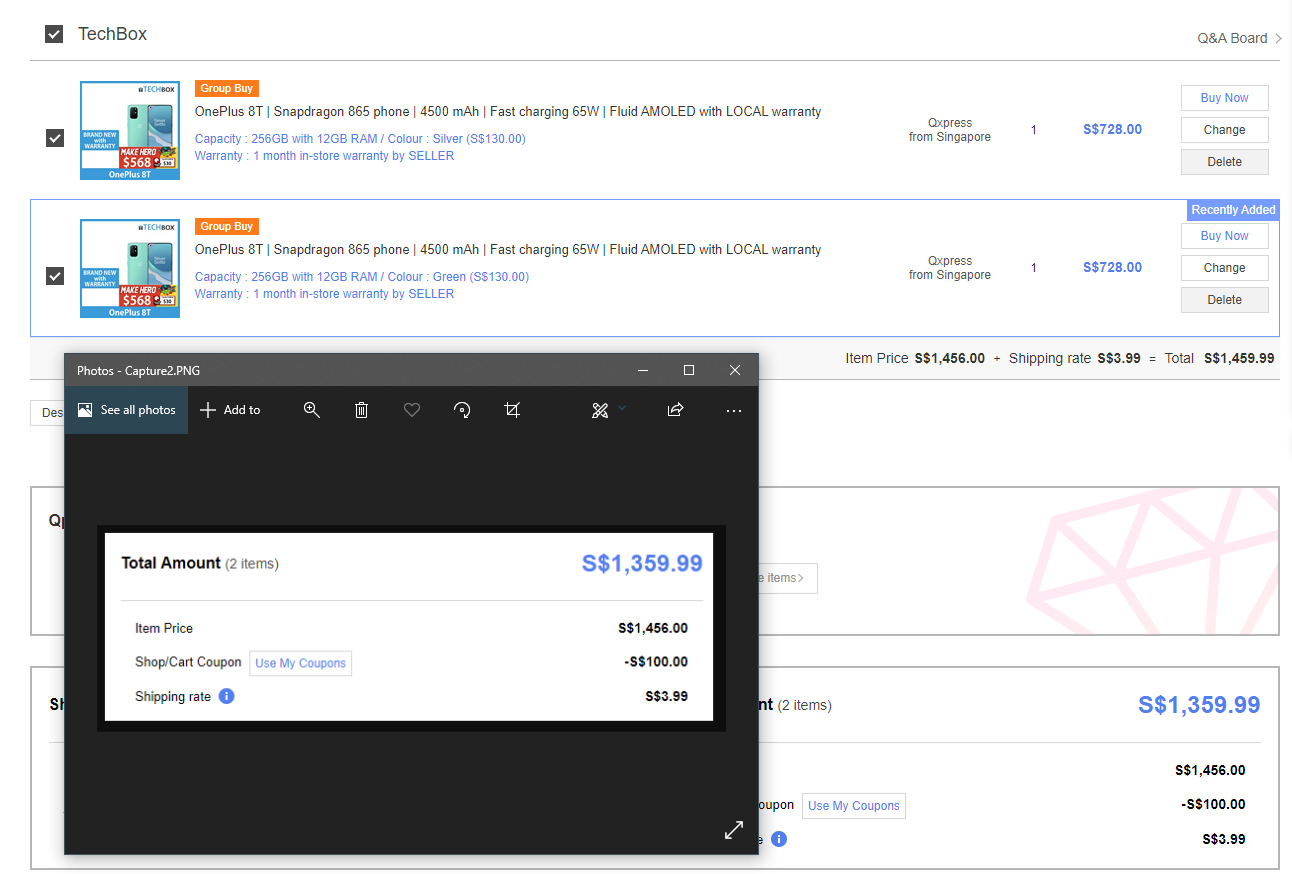Click the -S$100.00 coupon discount on the webpage
The image size is (1292, 874).
[x=1213, y=805]
